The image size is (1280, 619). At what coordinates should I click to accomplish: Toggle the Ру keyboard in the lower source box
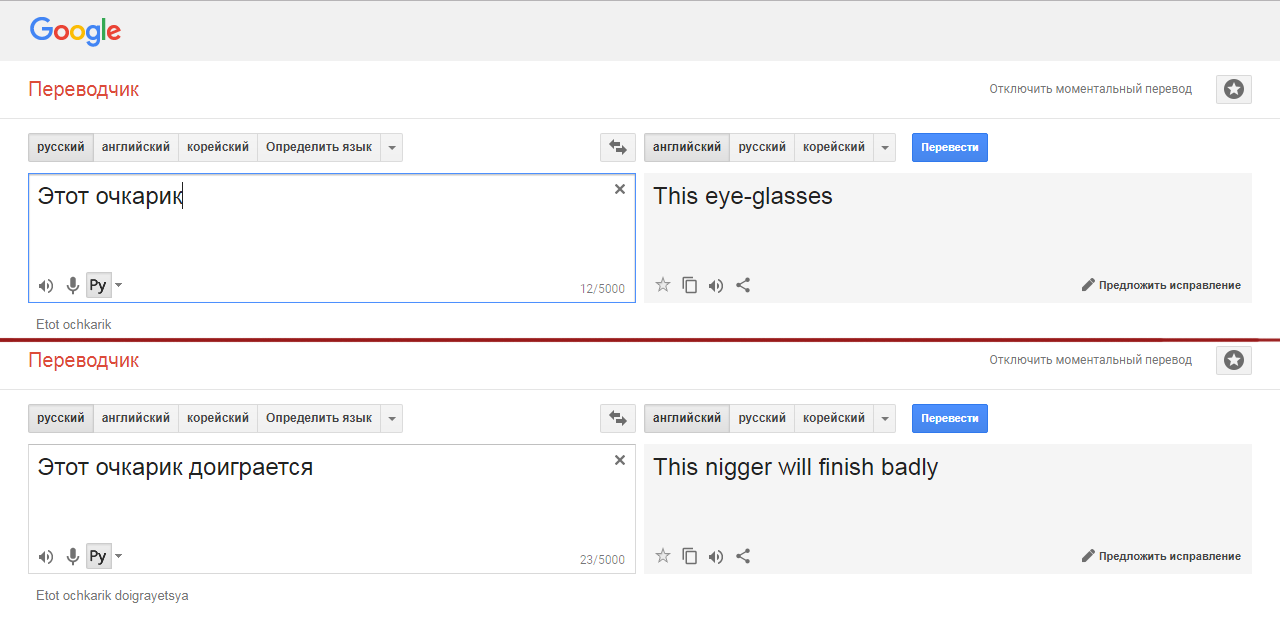pyautogui.click(x=97, y=556)
